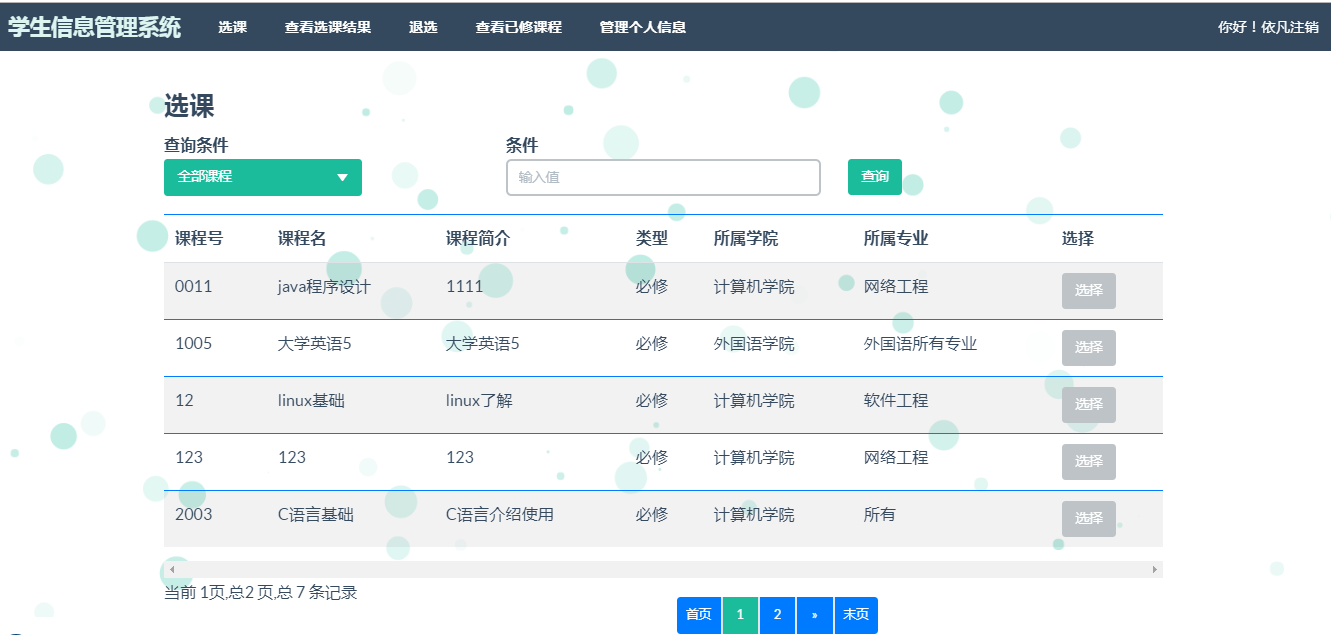Jump to 末页 last page
The height and width of the screenshot is (635, 1331).
coord(855,615)
